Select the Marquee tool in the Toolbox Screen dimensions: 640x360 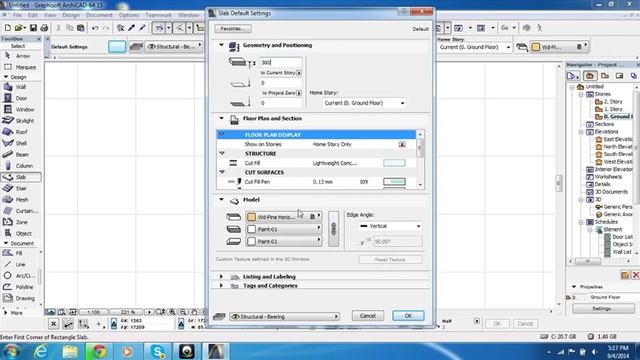coord(20,67)
